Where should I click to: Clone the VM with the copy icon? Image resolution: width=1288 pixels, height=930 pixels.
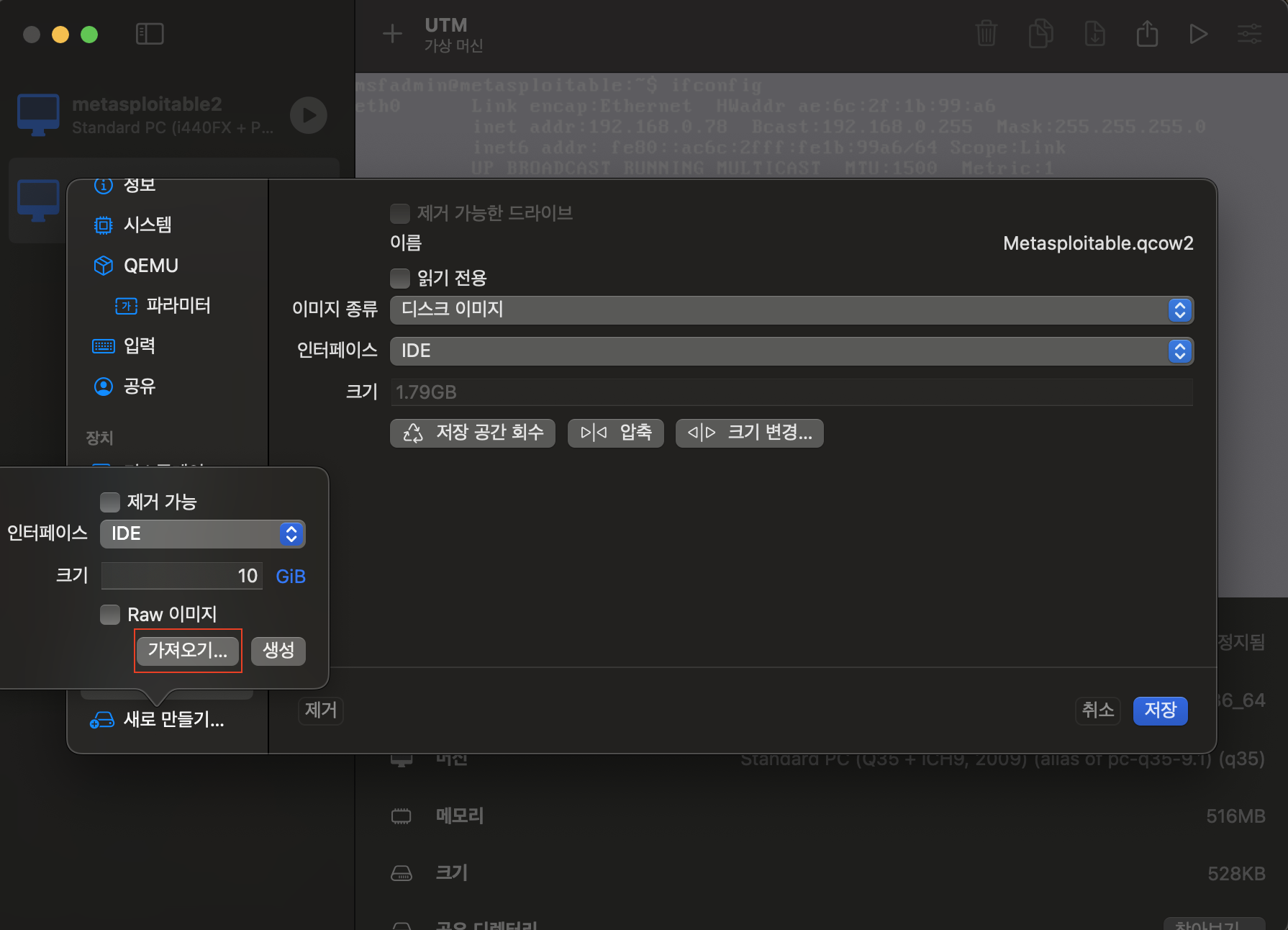point(1040,34)
